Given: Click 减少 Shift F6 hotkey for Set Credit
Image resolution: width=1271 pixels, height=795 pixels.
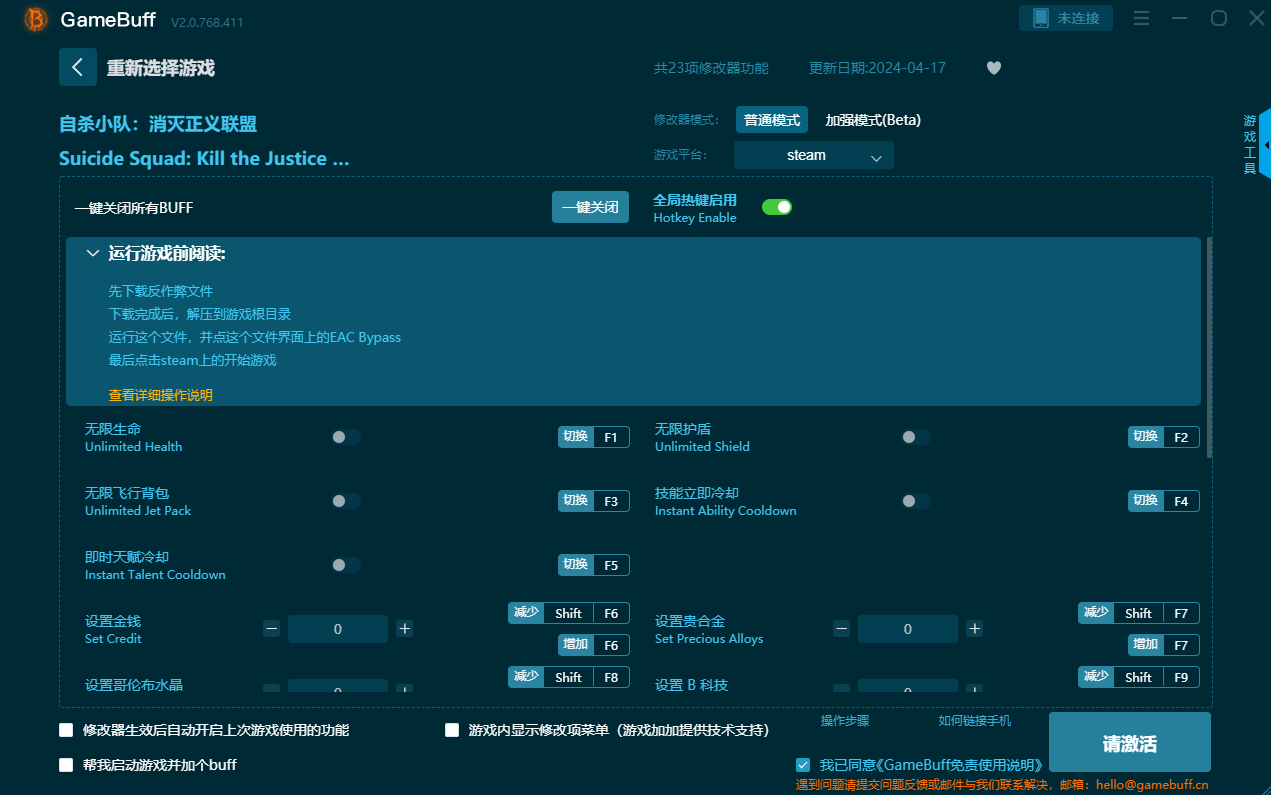Looking at the screenshot, I should (x=569, y=613).
